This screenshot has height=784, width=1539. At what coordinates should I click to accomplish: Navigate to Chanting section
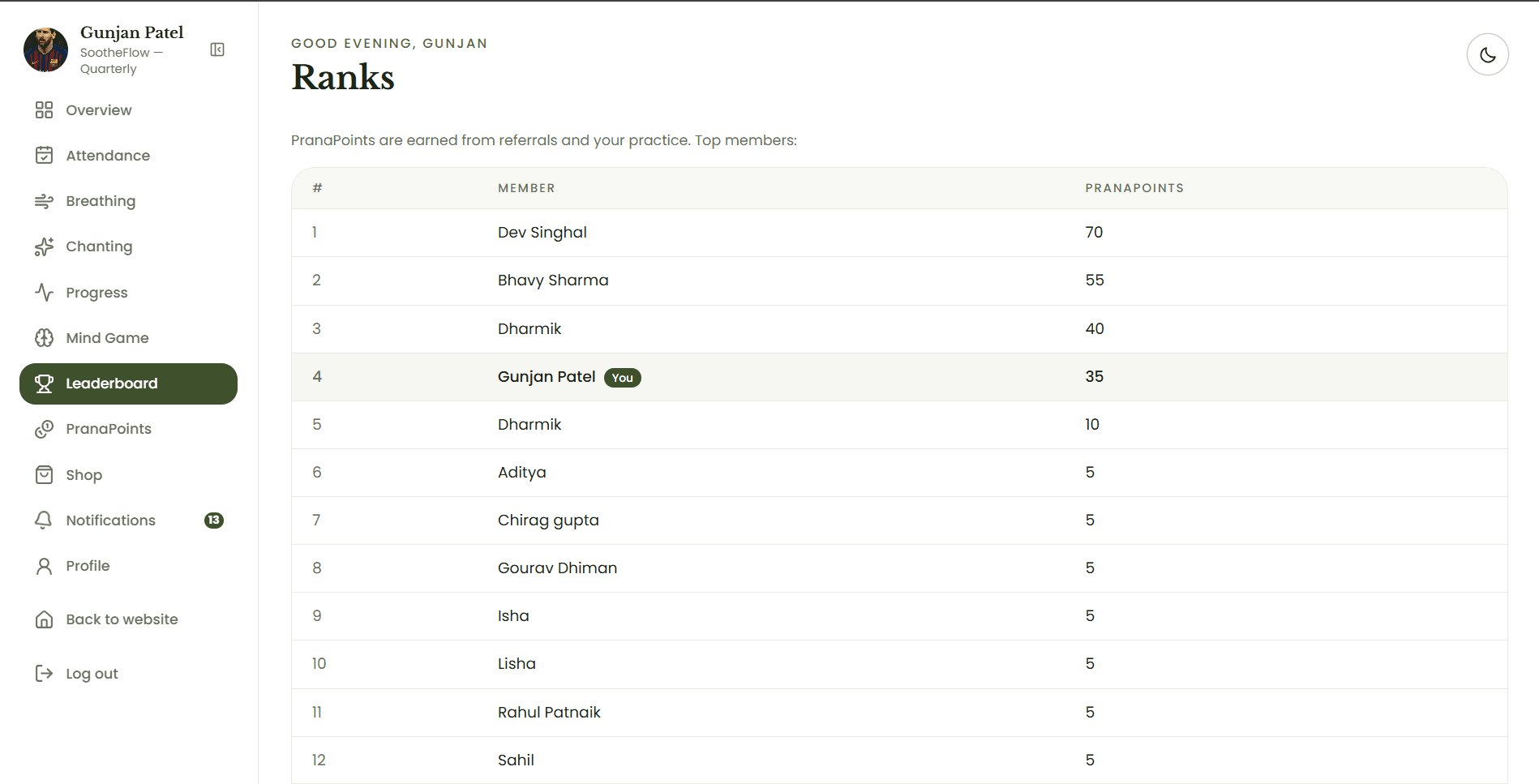[128, 246]
